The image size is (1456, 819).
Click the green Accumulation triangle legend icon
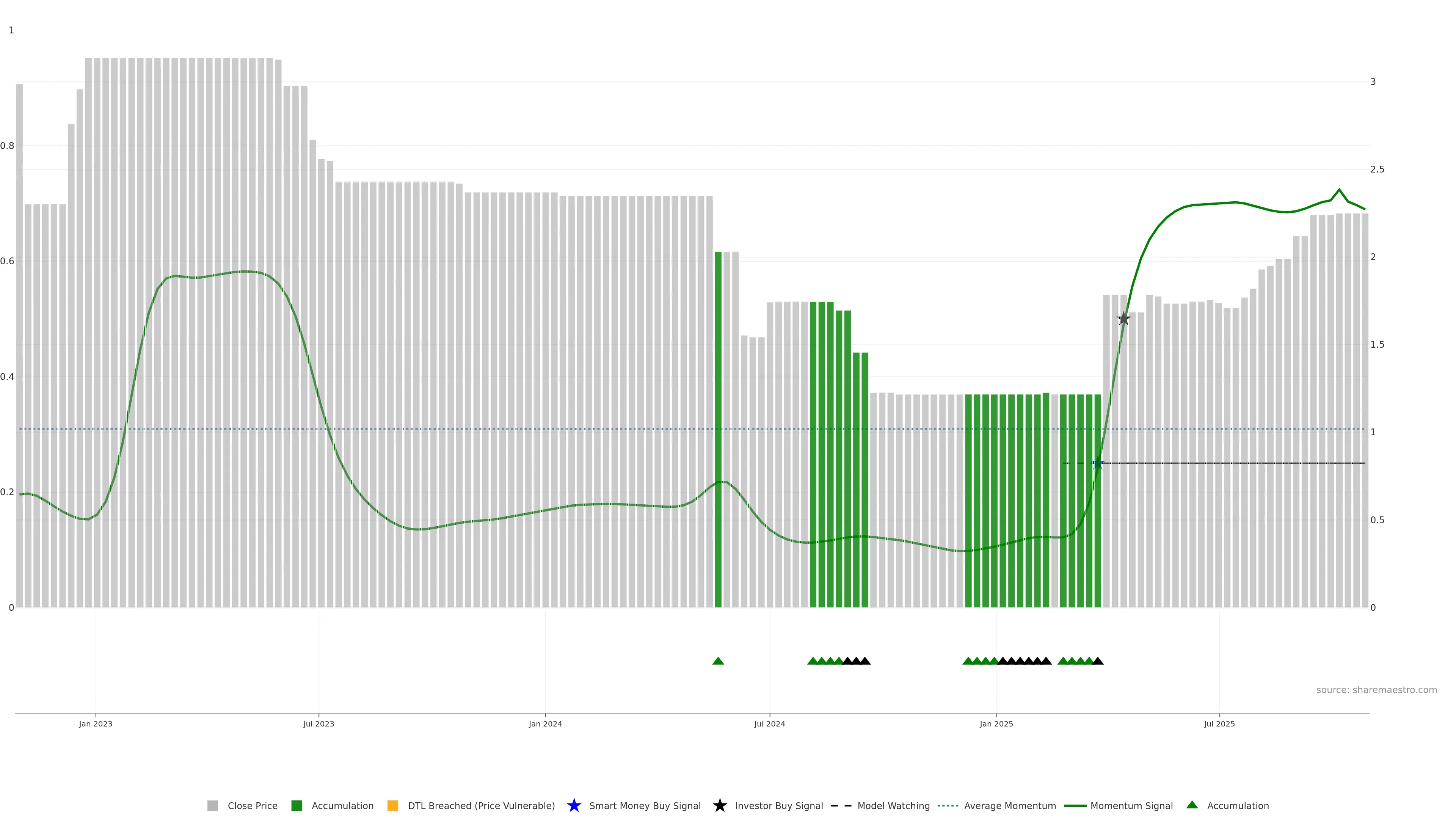point(1192,805)
